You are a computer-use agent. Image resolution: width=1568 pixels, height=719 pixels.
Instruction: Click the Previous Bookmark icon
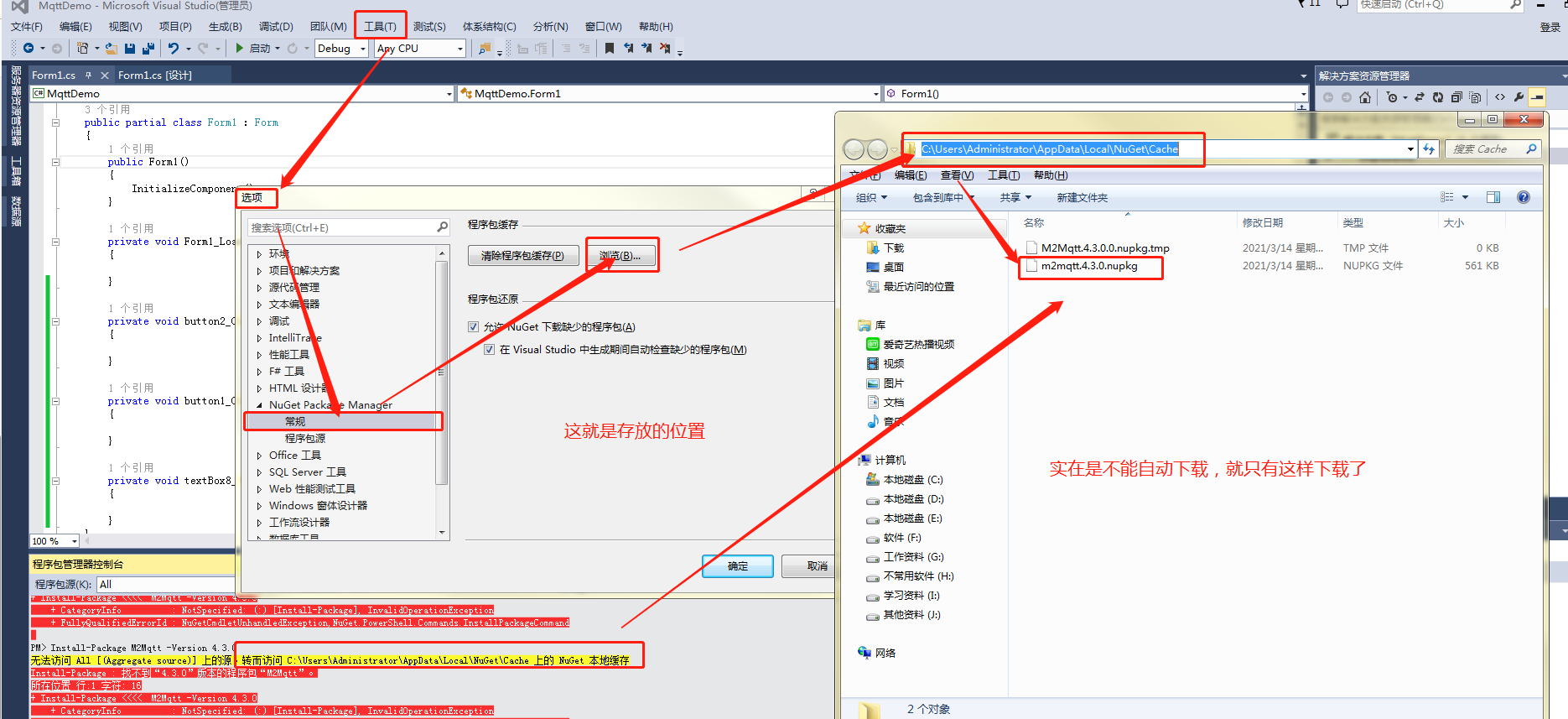coord(628,48)
